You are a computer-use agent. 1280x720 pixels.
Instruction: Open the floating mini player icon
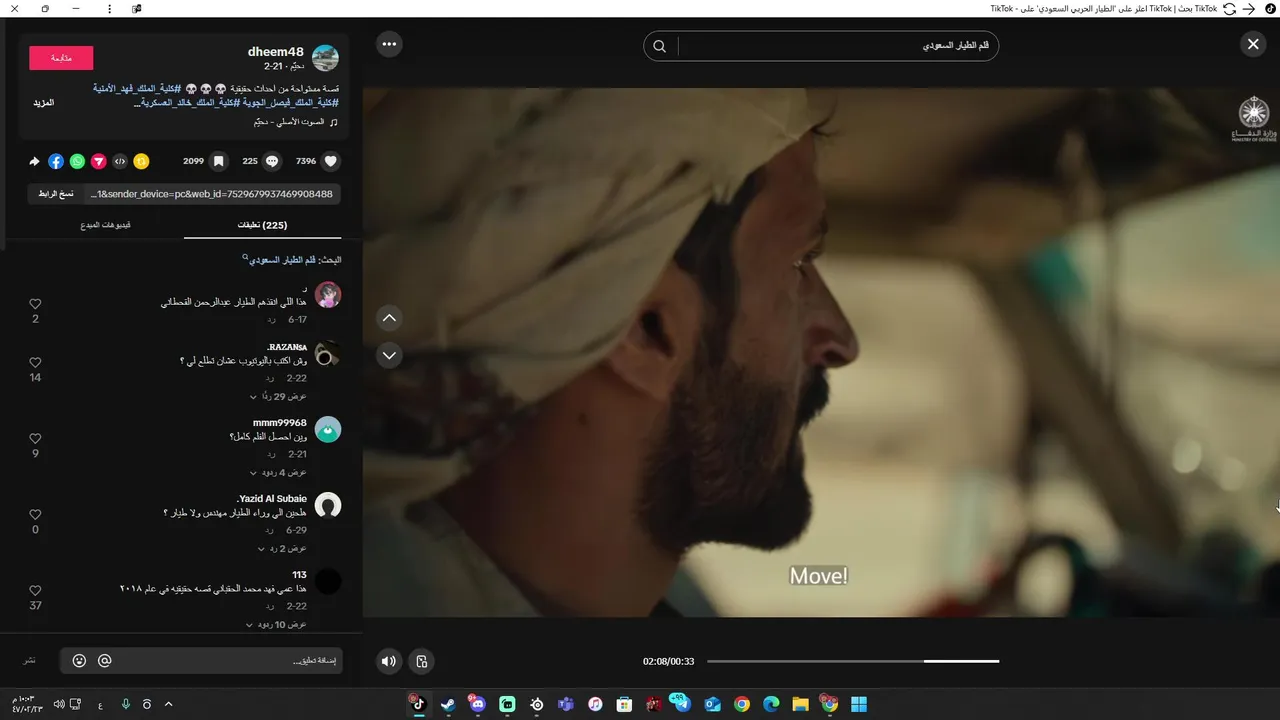click(422, 661)
